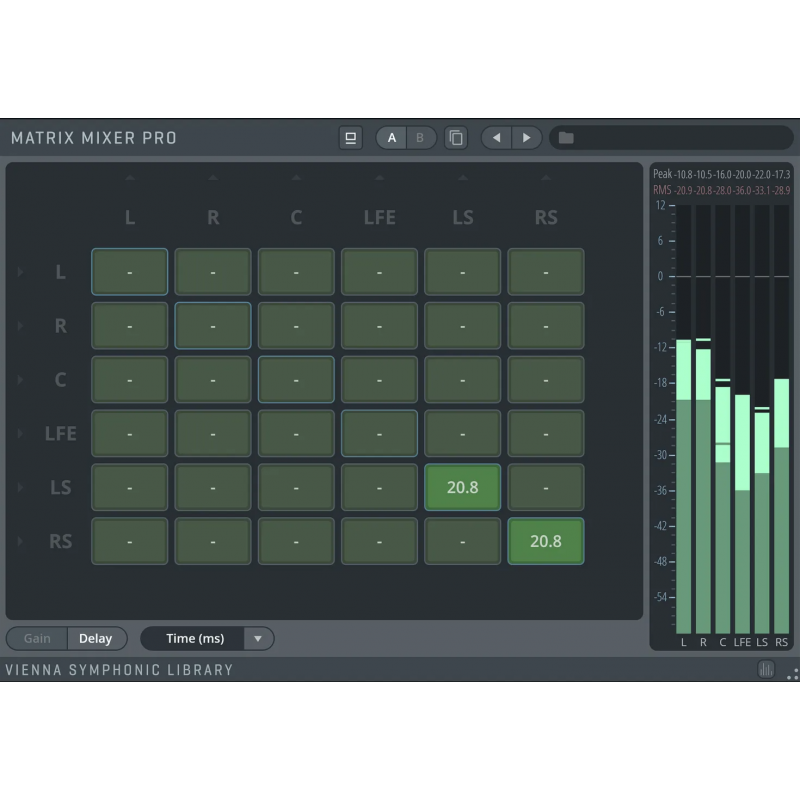Switch matrix view to Gain mode

click(x=37, y=638)
